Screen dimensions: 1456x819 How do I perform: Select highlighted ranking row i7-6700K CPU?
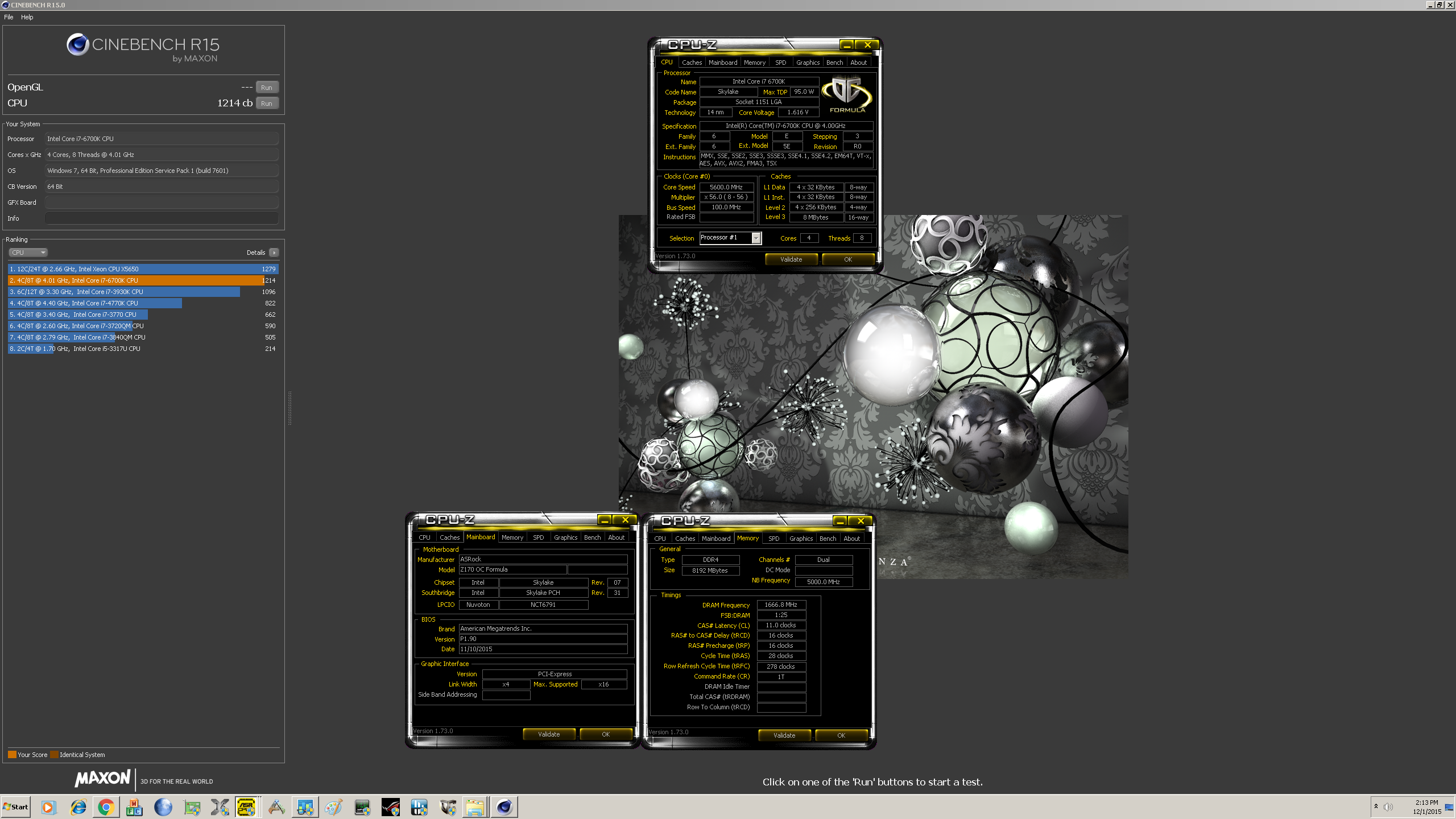[x=143, y=280]
